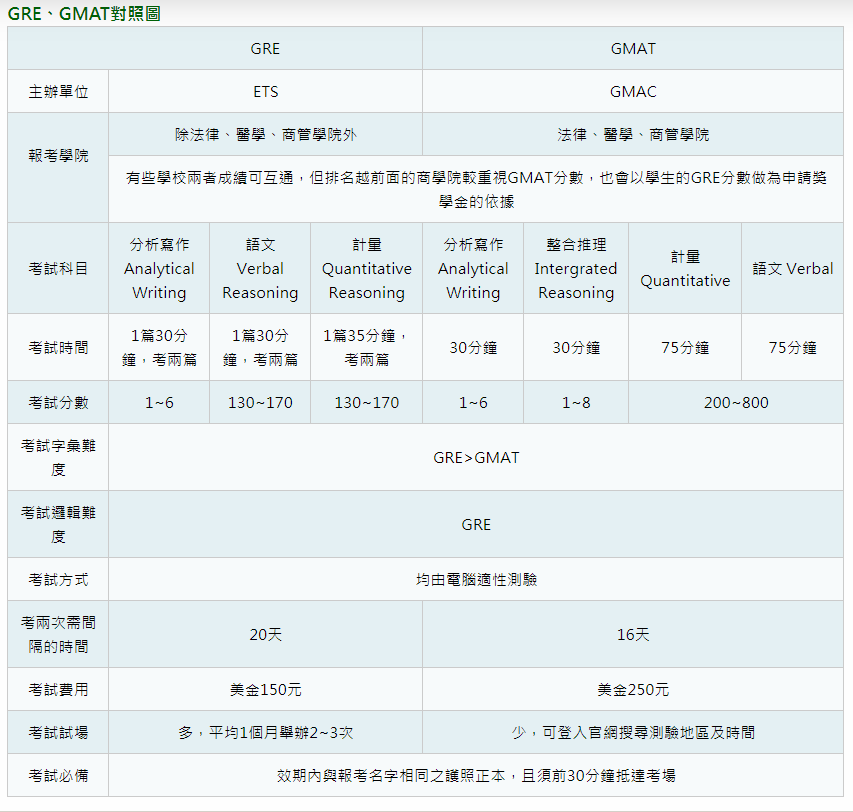Click the "考試時間" row label
The width and height of the screenshot is (853, 812).
click(x=58, y=347)
